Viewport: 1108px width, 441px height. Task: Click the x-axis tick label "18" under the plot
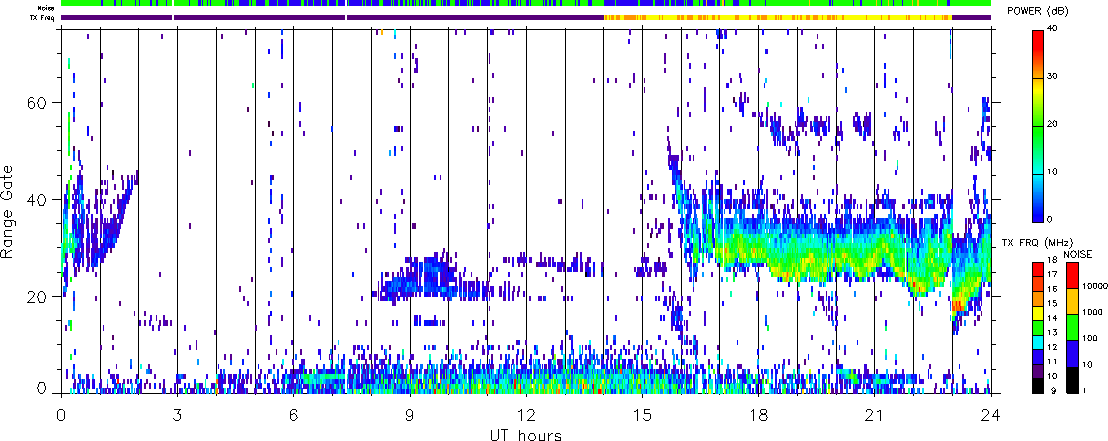click(x=758, y=415)
